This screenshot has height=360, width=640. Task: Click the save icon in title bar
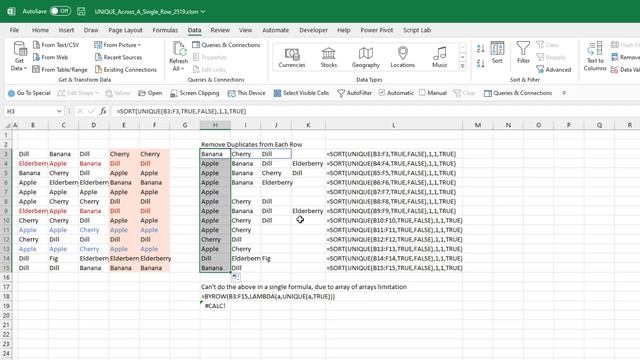[x=81, y=11]
